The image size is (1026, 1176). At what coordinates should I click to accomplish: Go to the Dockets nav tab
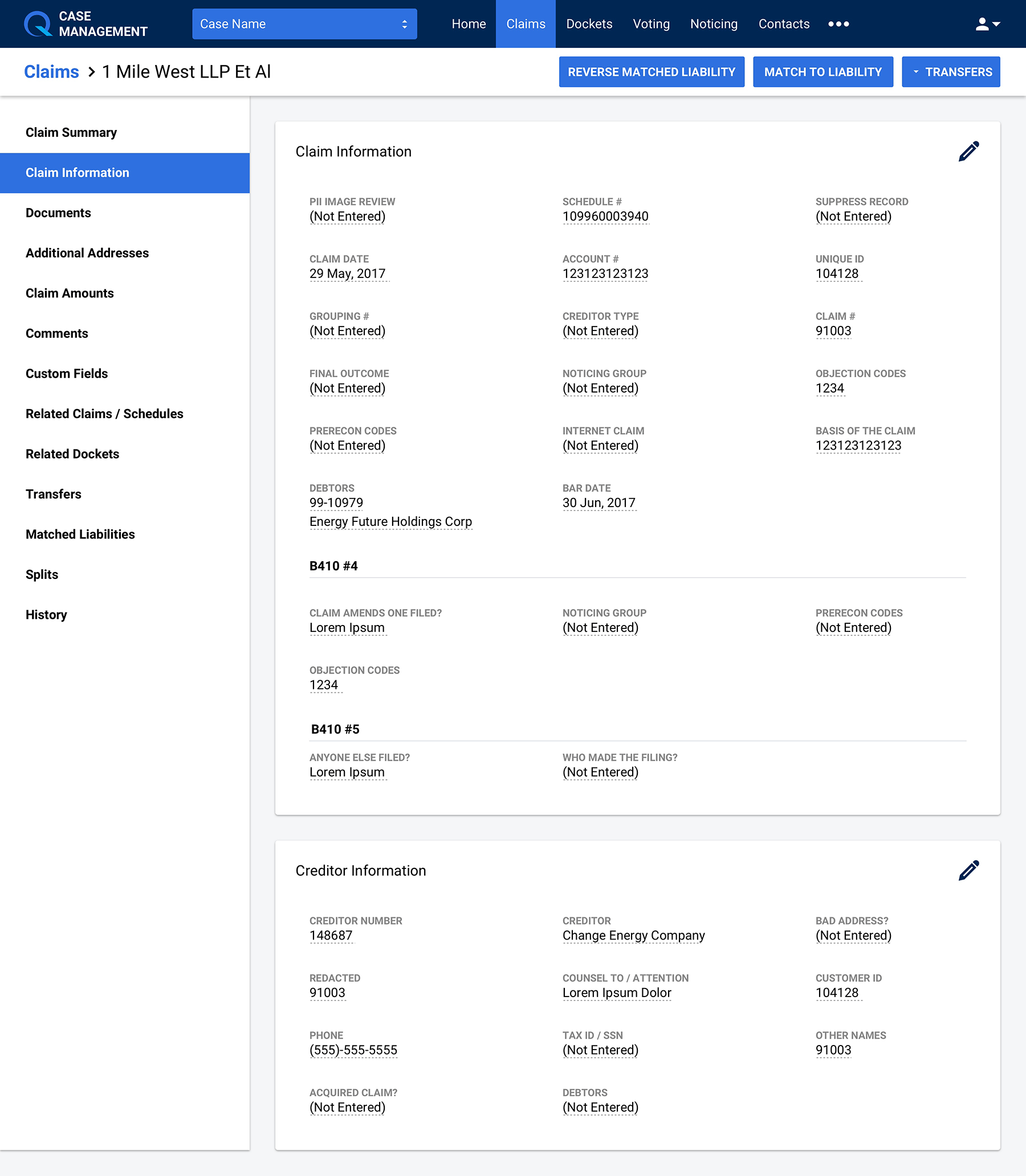tap(589, 24)
